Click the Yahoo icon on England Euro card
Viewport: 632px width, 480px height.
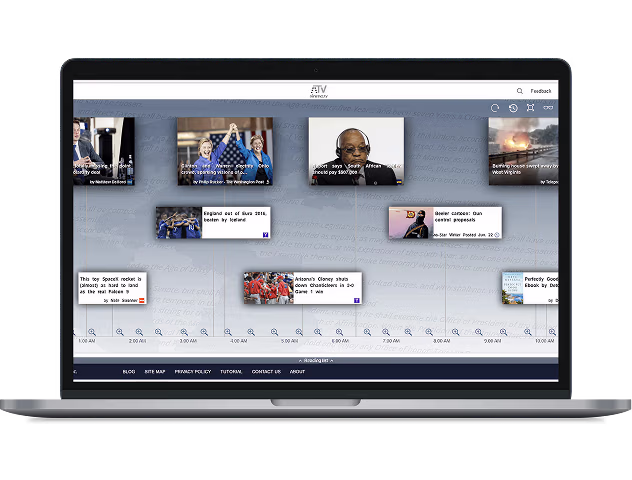(264, 234)
